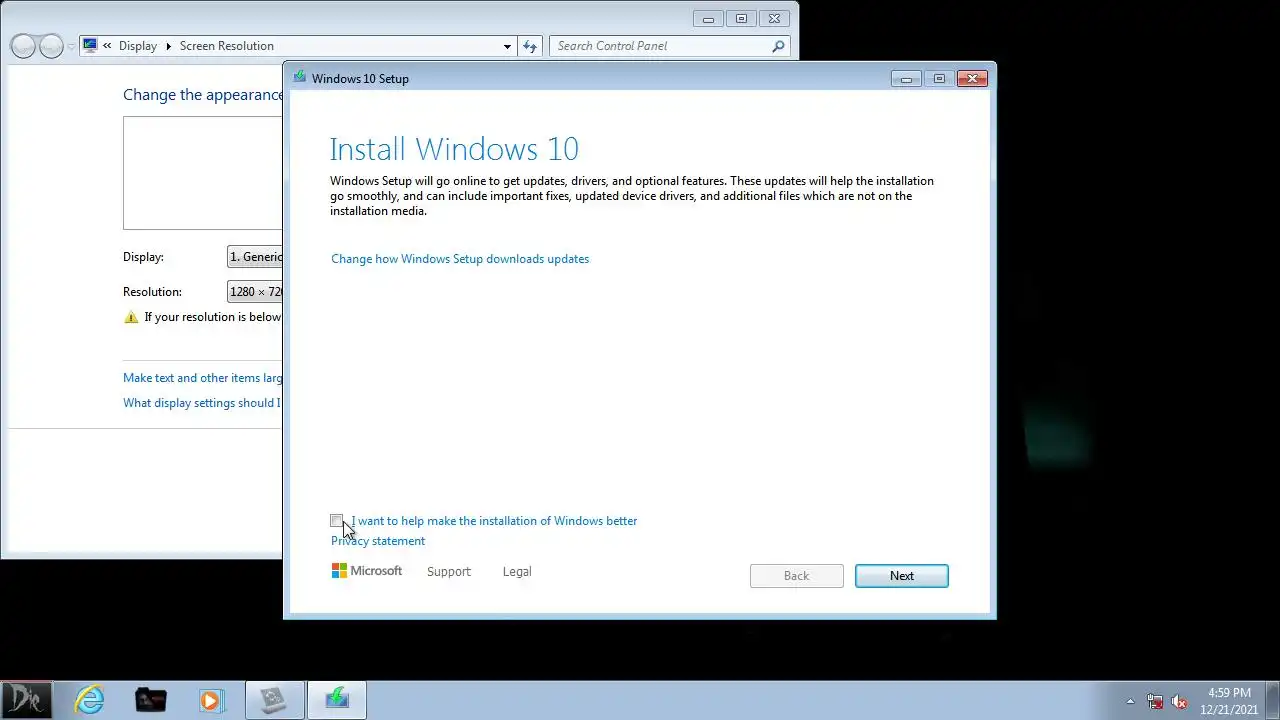This screenshot has height=720, width=1280.
Task: Expand the address bar history dropdown
Action: pyautogui.click(x=507, y=46)
